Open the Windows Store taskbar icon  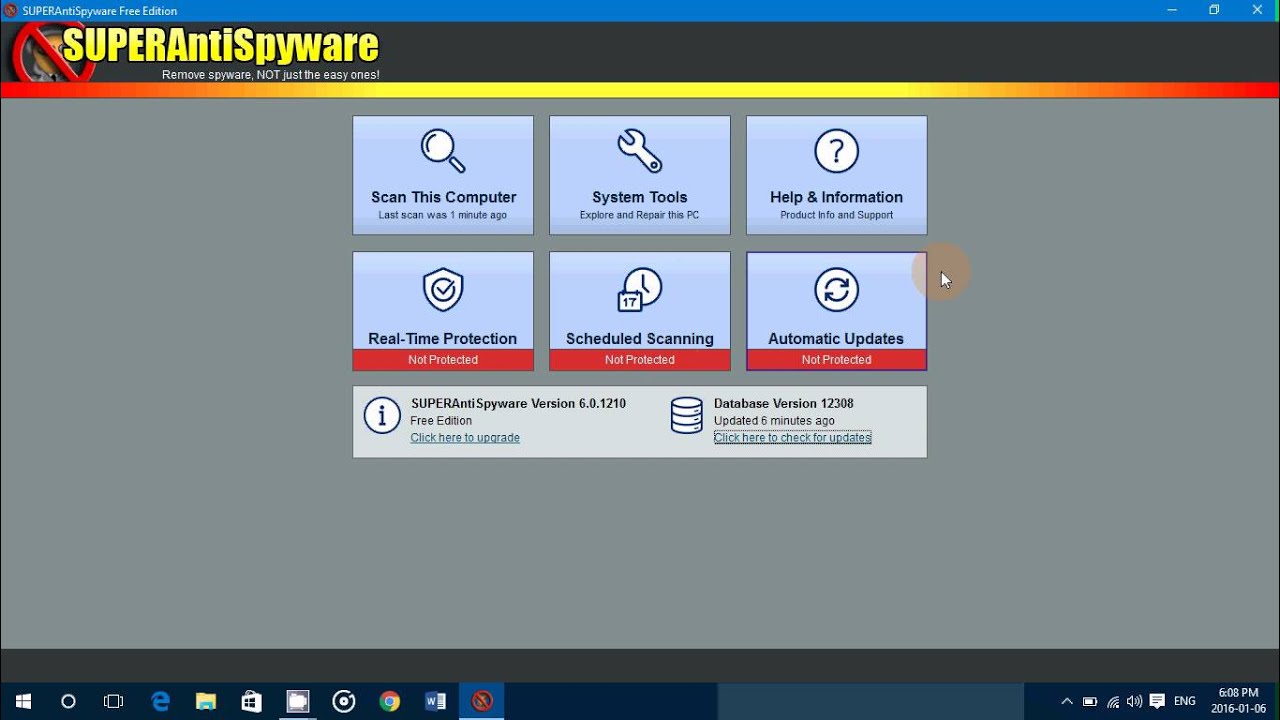pyautogui.click(x=252, y=702)
